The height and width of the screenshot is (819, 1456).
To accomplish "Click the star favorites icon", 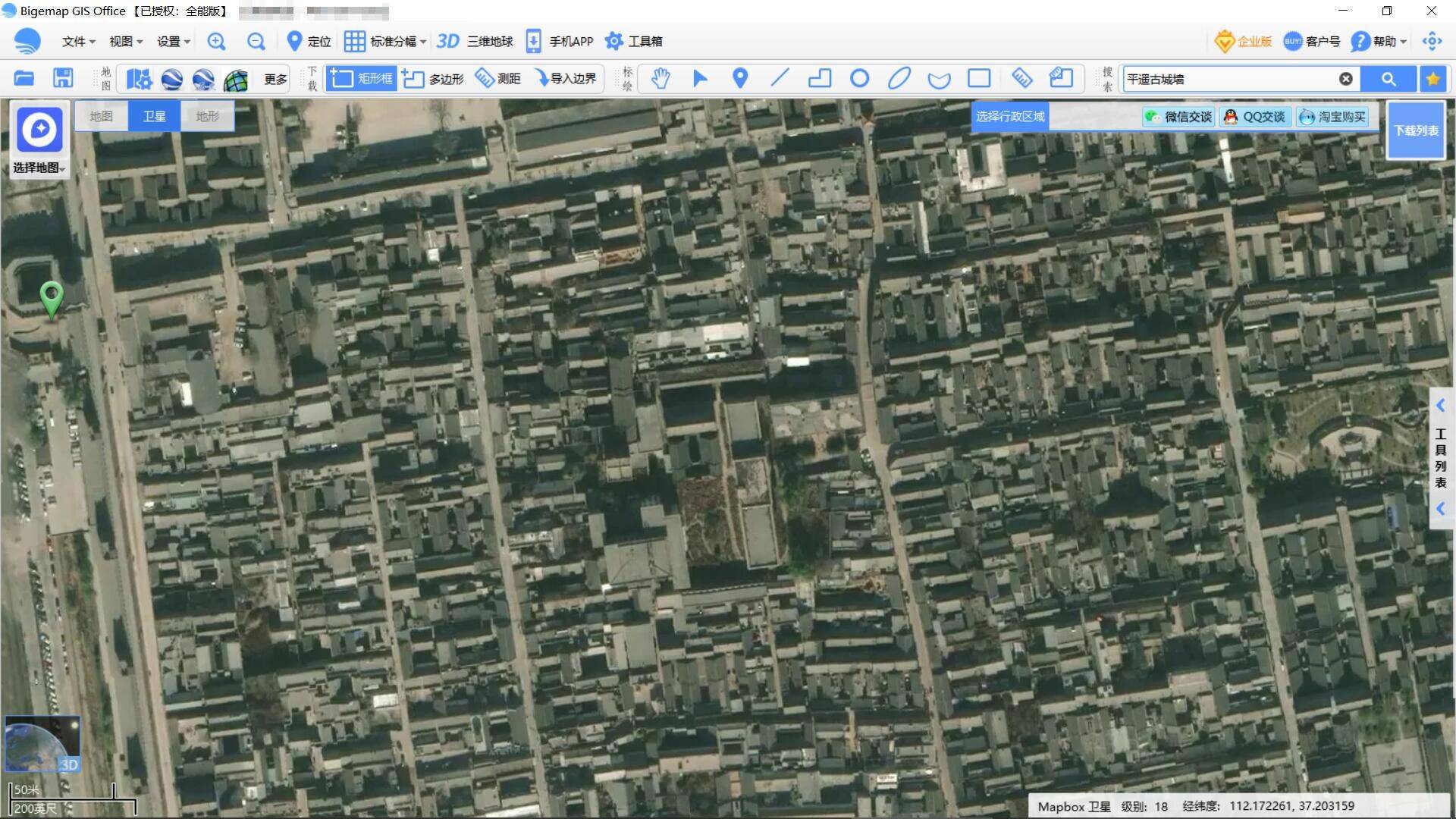I will coord(1432,79).
